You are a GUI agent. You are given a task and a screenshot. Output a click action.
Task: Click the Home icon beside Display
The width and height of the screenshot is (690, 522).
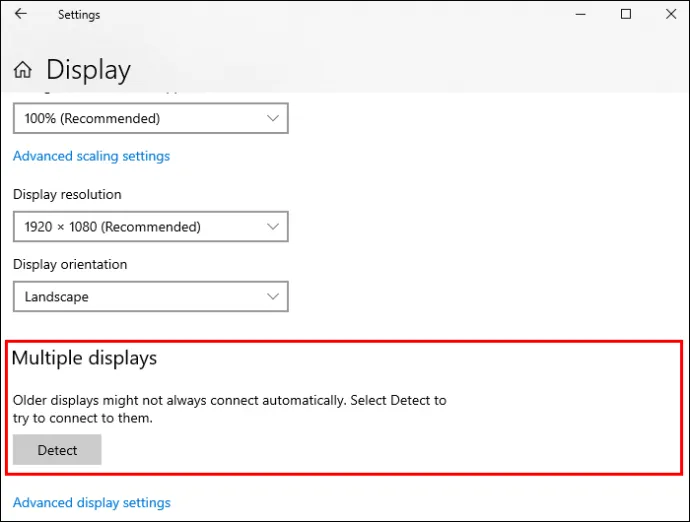23,70
